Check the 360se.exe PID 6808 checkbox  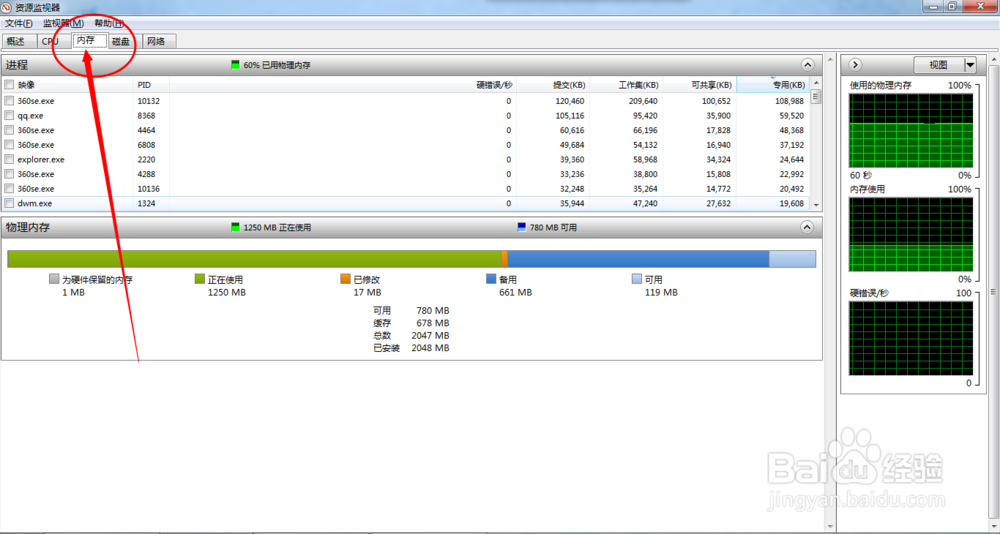[x=9, y=145]
